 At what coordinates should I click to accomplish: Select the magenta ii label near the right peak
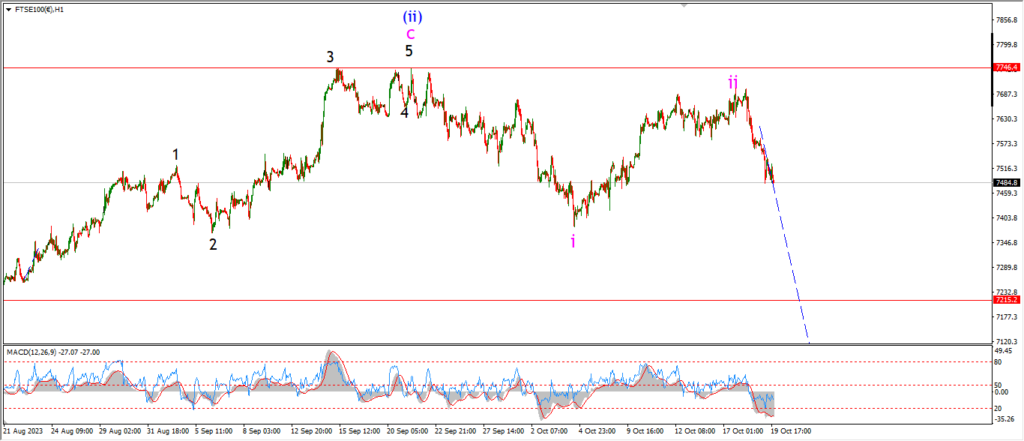pyautogui.click(x=733, y=82)
